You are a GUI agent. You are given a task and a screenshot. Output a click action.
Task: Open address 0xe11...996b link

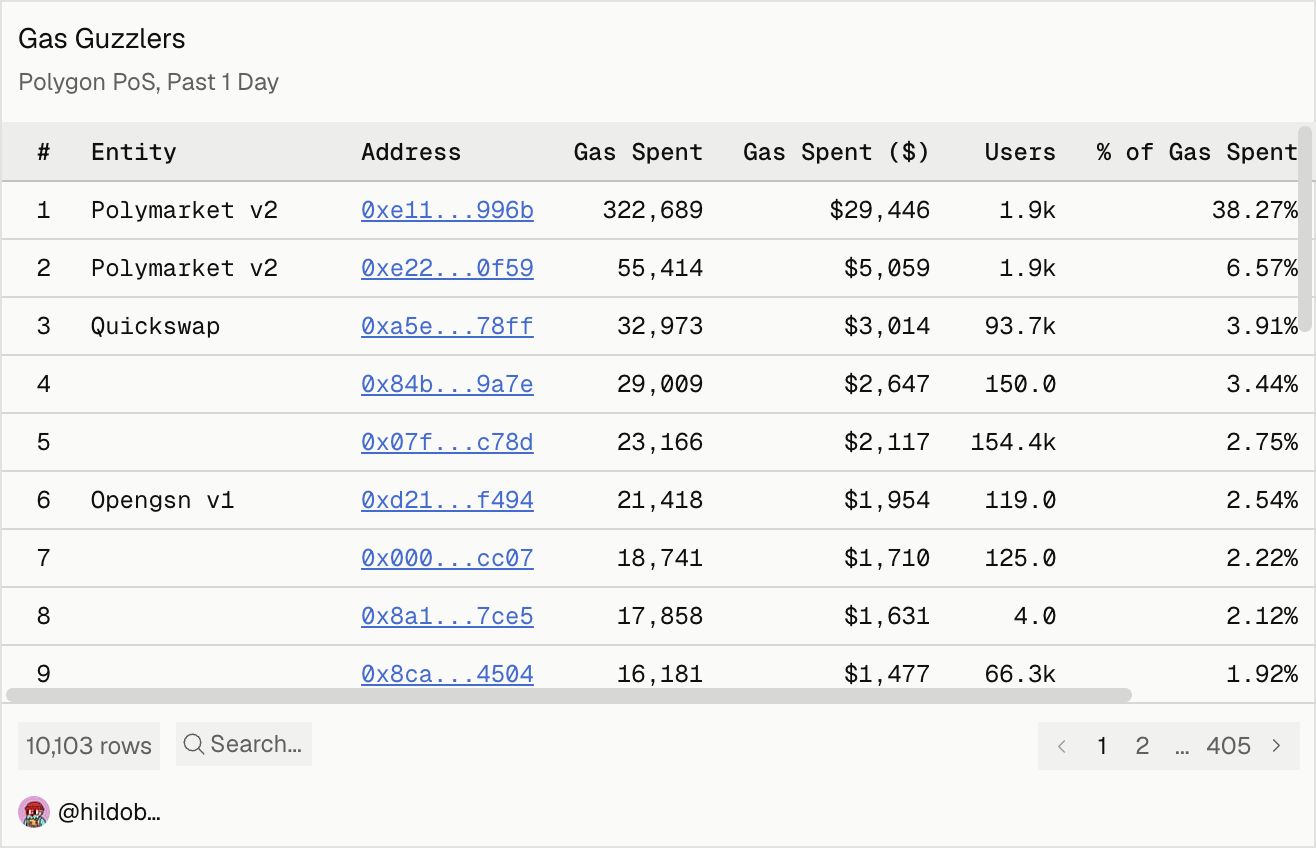[x=447, y=210]
